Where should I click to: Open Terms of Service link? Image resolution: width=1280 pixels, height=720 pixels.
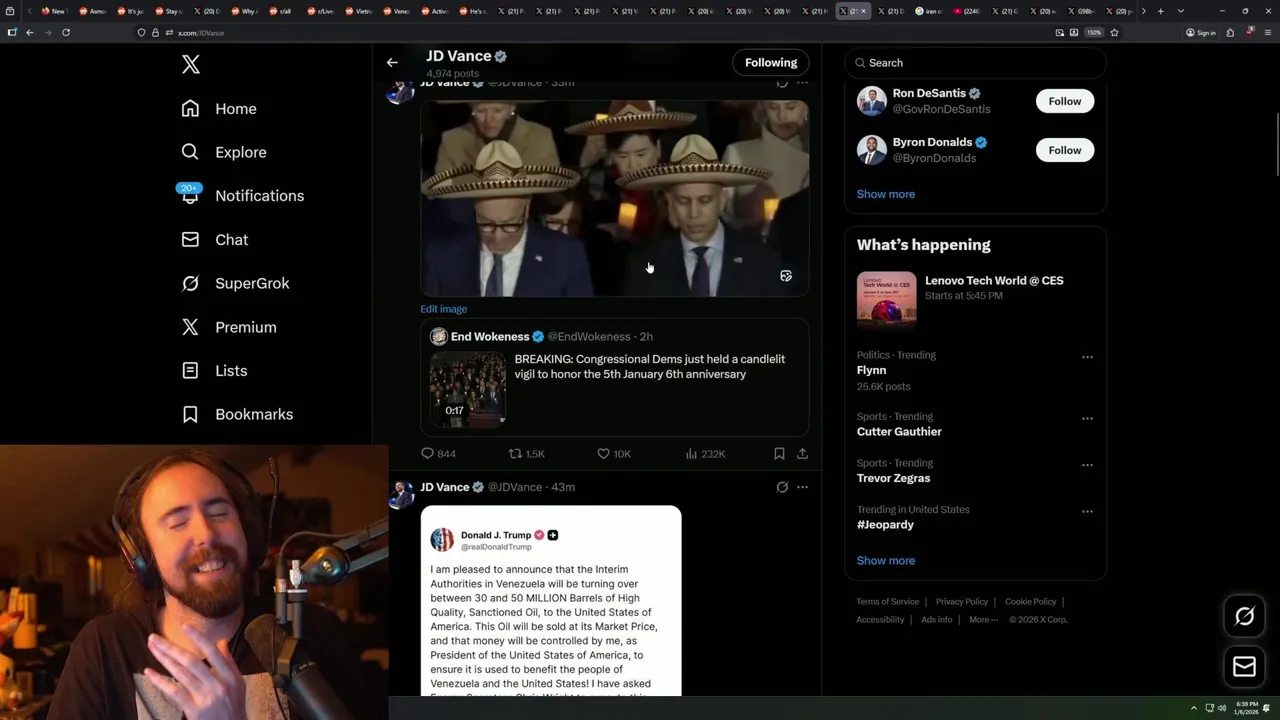click(x=887, y=602)
